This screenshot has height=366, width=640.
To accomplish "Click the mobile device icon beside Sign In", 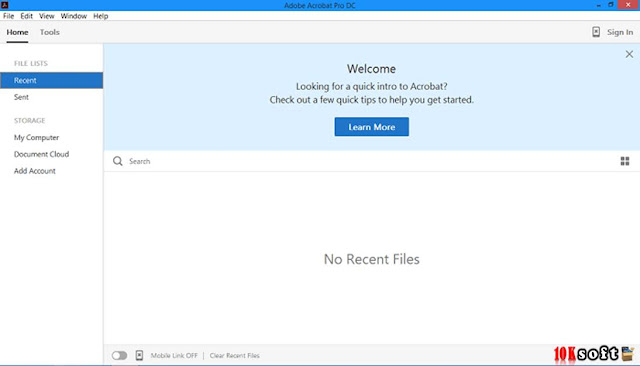I will [x=596, y=32].
